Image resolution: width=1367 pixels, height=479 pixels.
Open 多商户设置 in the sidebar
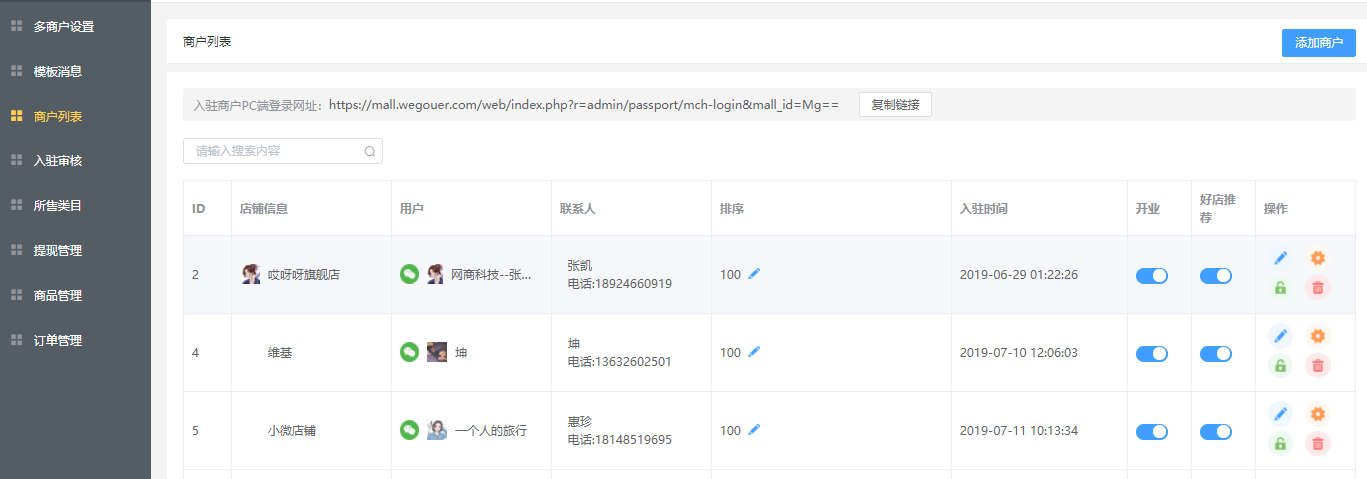tap(63, 27)
